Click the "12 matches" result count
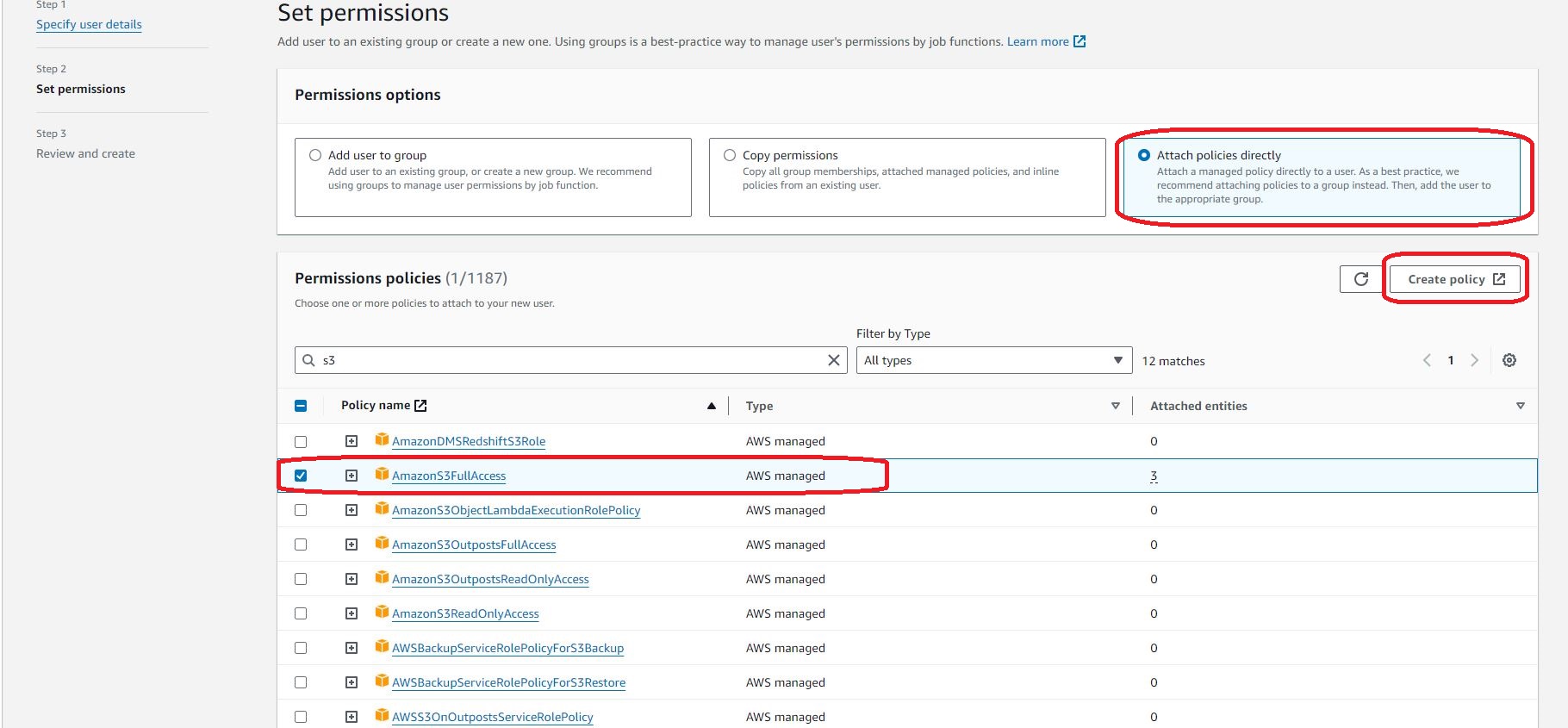 1173,361
